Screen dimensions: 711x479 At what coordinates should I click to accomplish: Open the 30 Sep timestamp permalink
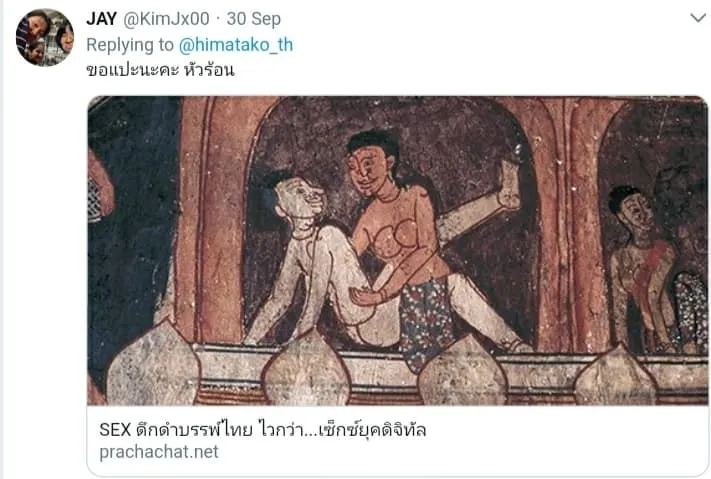pyautogui.click(x=254, y=19)
